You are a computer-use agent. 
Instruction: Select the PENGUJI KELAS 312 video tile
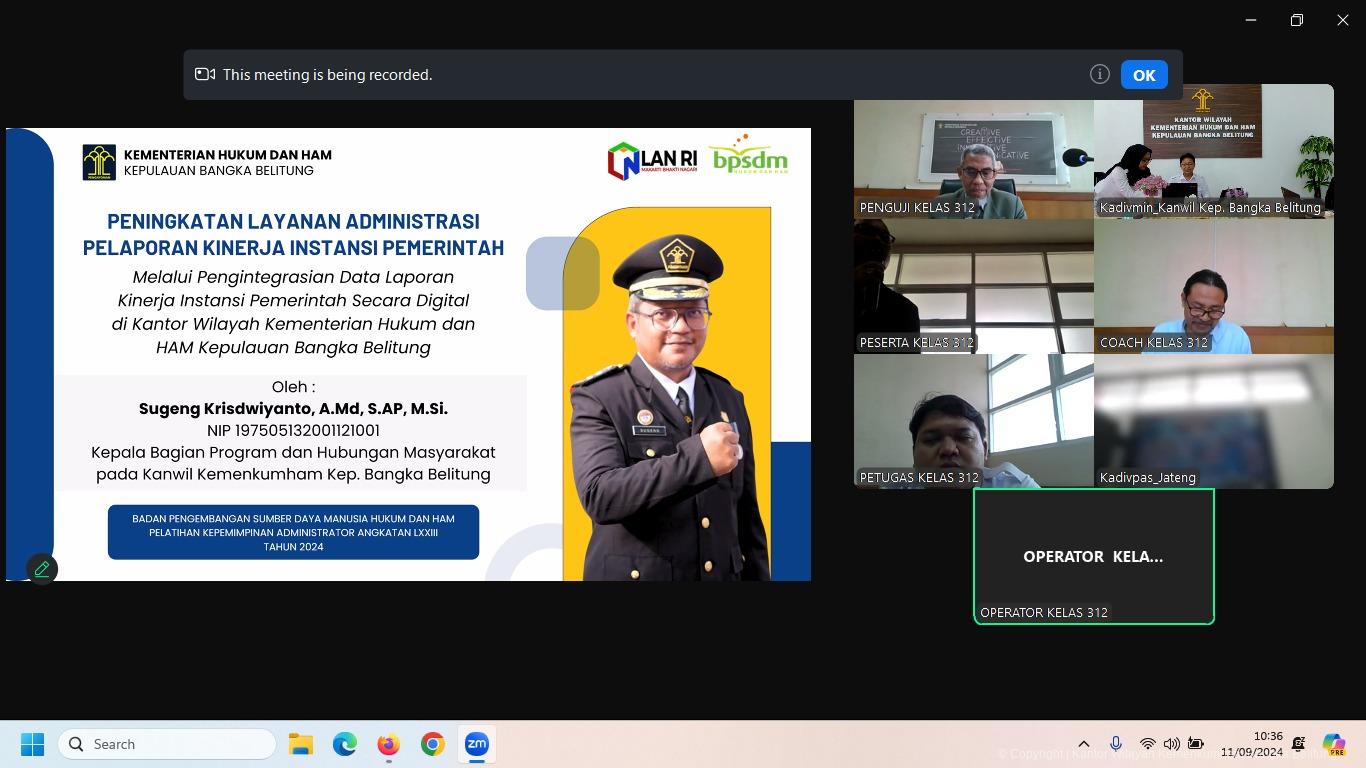(974, 152)
